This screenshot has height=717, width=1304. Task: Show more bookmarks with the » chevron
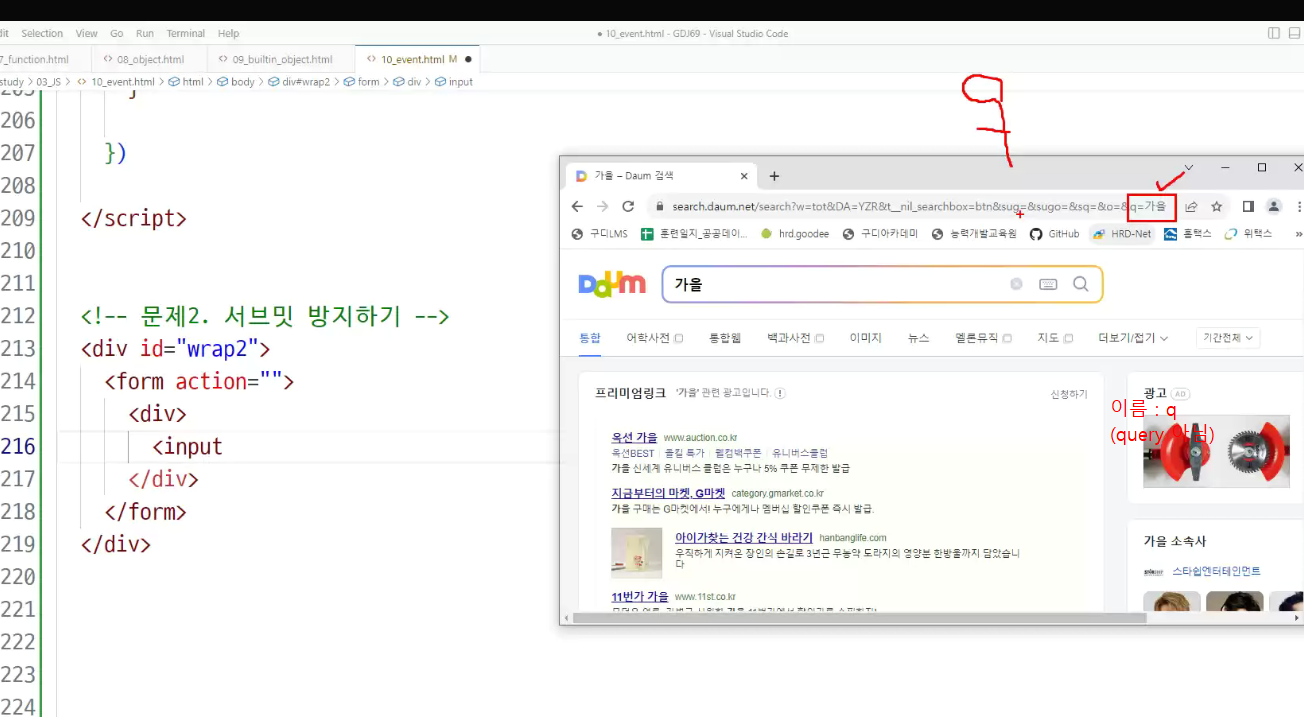(x=1298, y=234)
